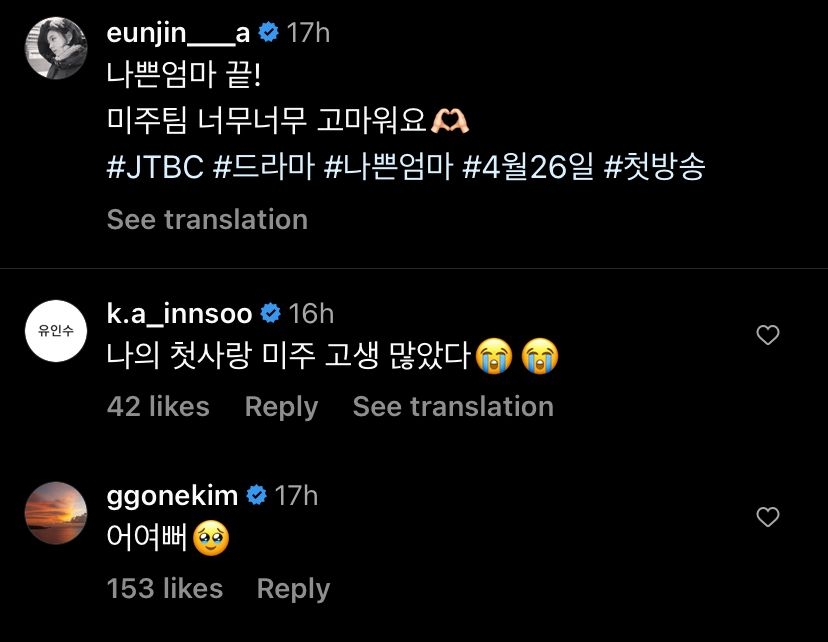Expand See translation under the caption
828x642 pixels.
(x=207, y=219)
